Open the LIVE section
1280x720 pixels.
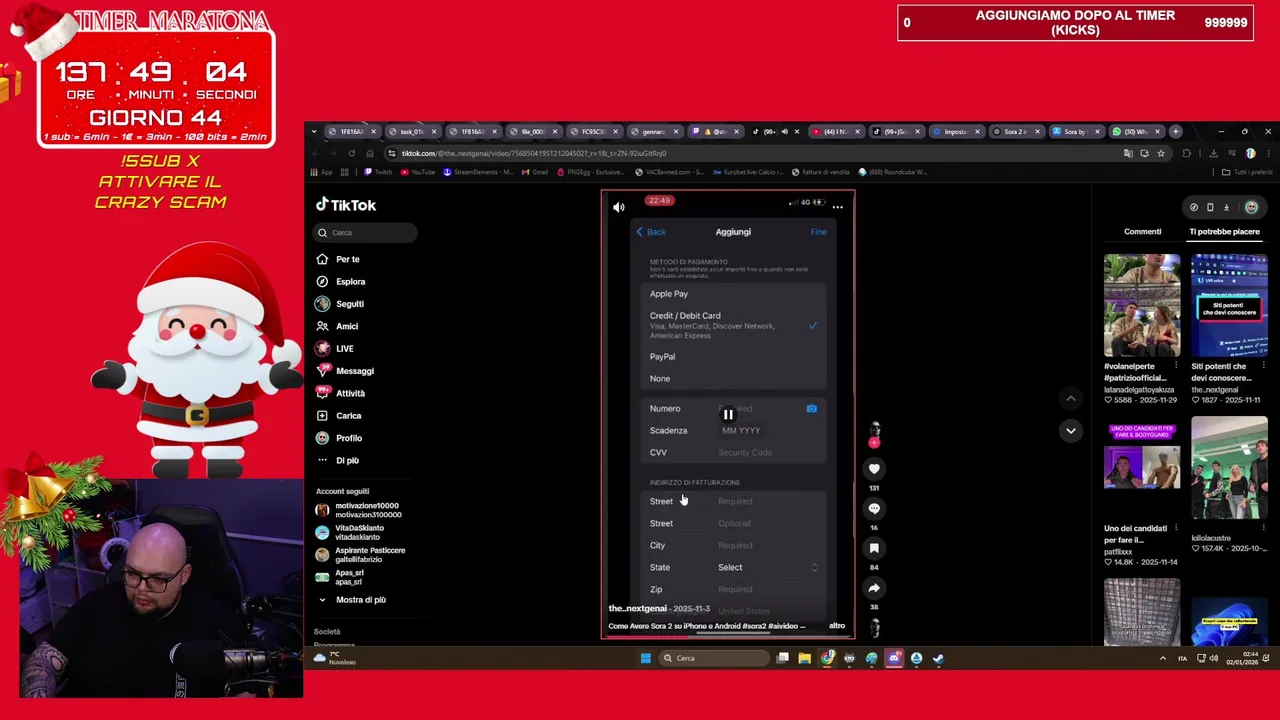point(335,348)
